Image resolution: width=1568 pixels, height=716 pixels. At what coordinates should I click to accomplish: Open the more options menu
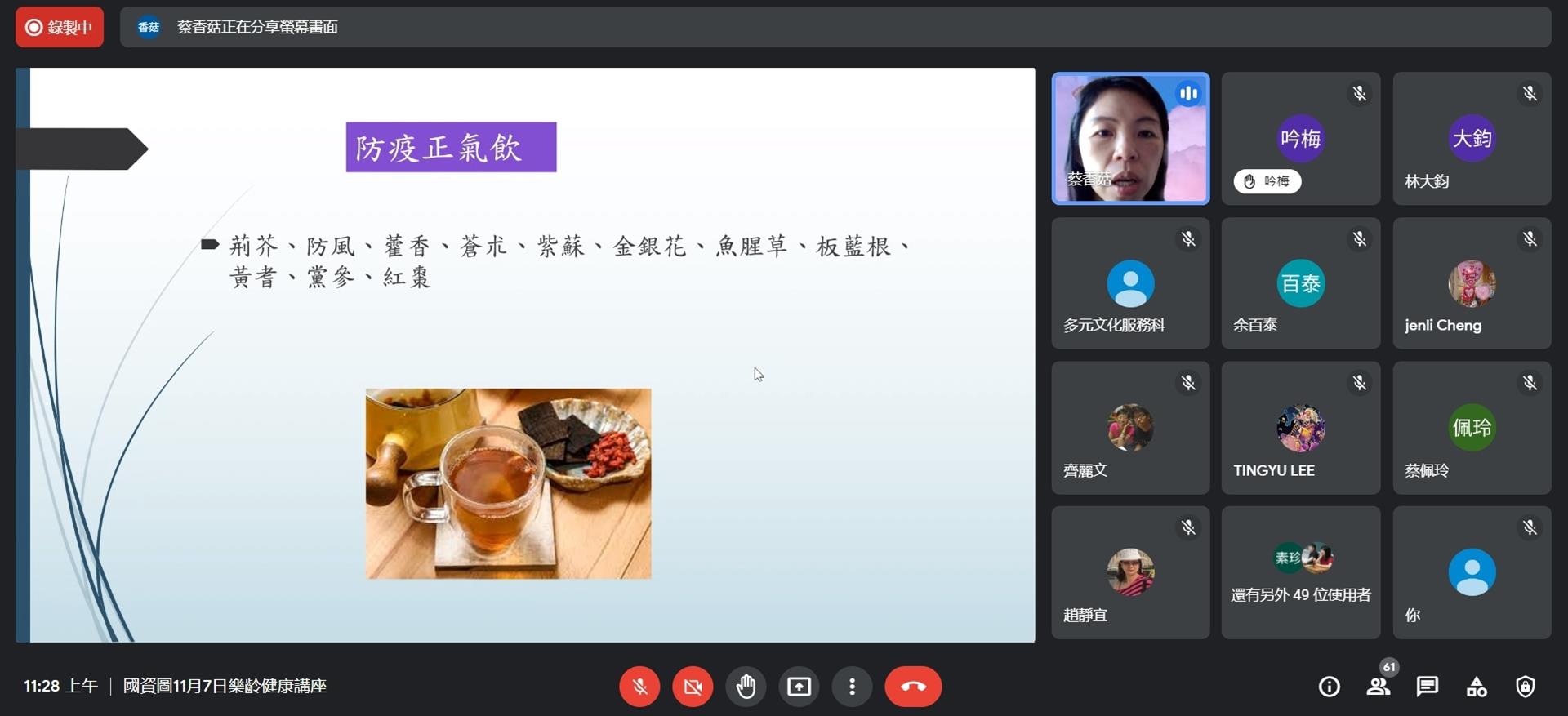[852, 687]
